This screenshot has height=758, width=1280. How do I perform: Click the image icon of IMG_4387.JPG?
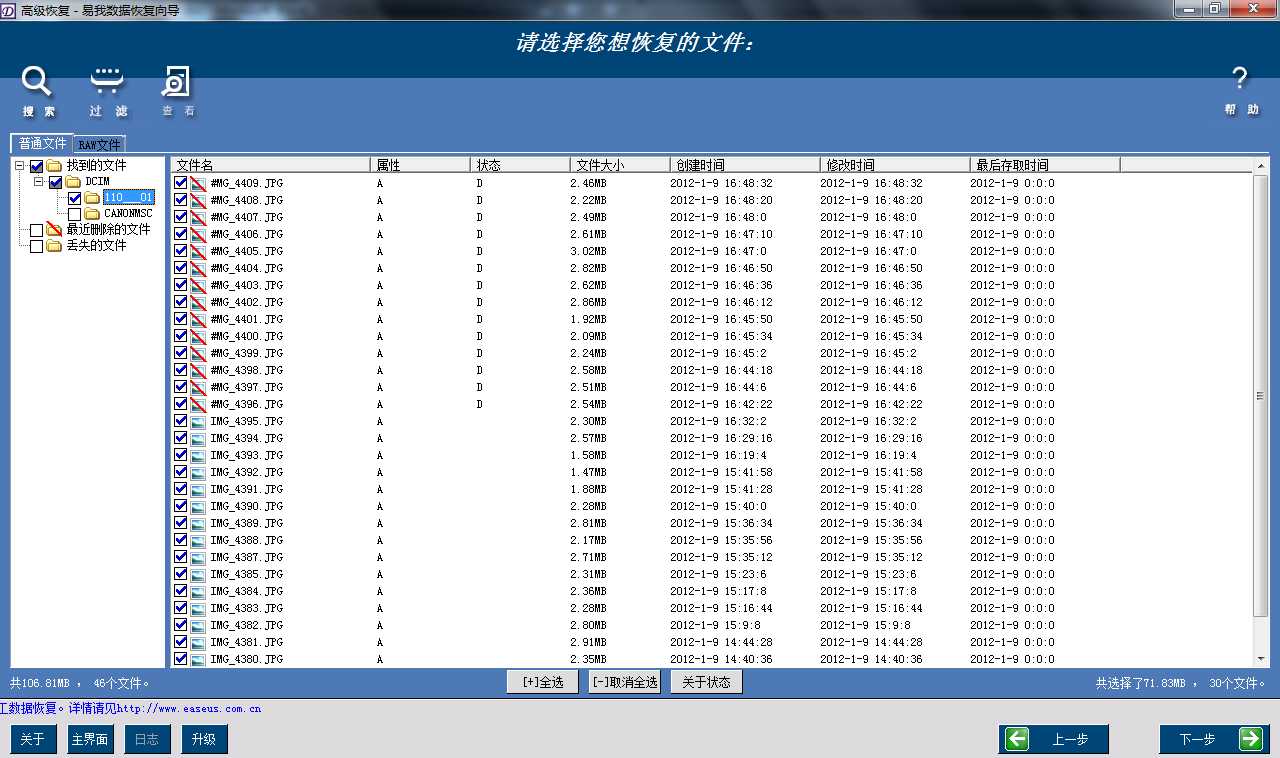[x=198, y=557]
